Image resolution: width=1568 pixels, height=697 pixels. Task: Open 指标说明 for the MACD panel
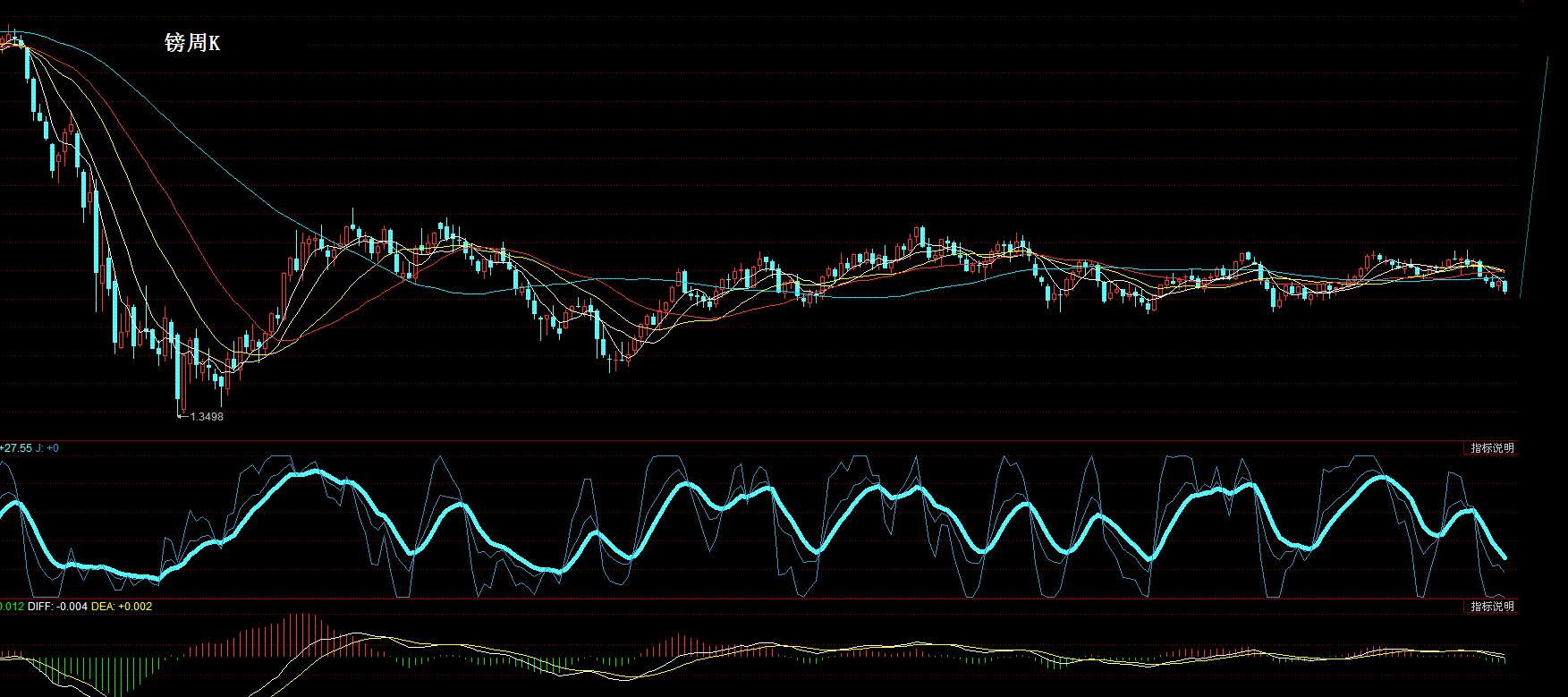[x=1492, y=607]
